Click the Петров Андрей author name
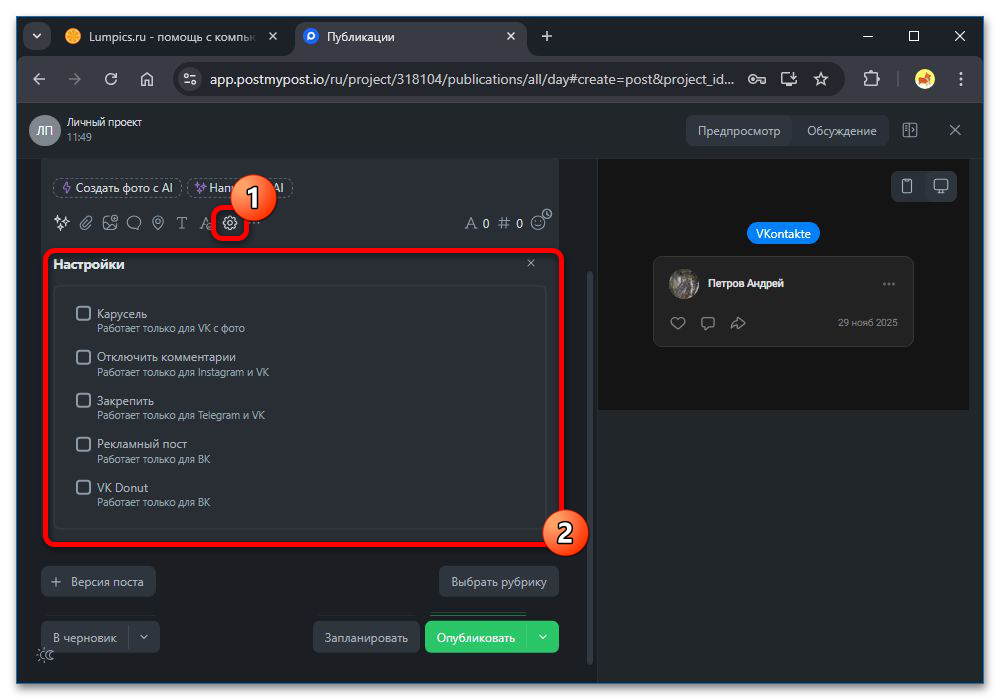This screenshot has width=1000, height=700. [x=746, y=283]
